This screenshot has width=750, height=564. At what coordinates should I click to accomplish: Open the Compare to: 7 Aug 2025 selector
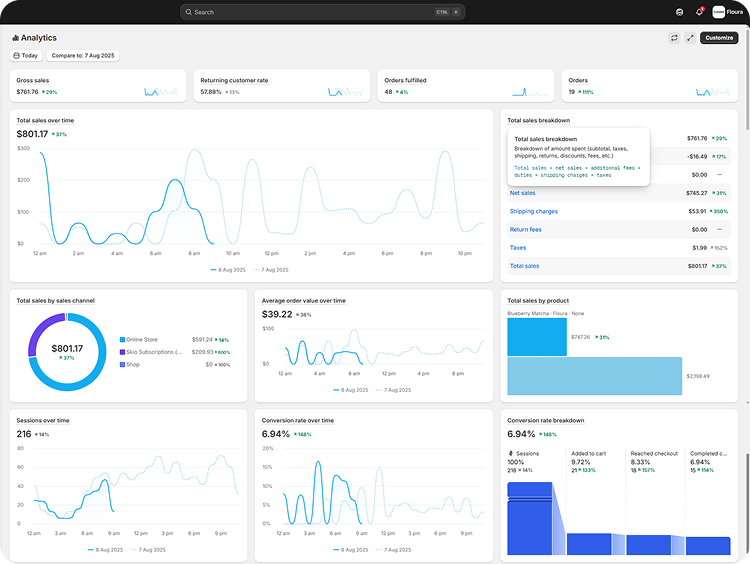83,55
